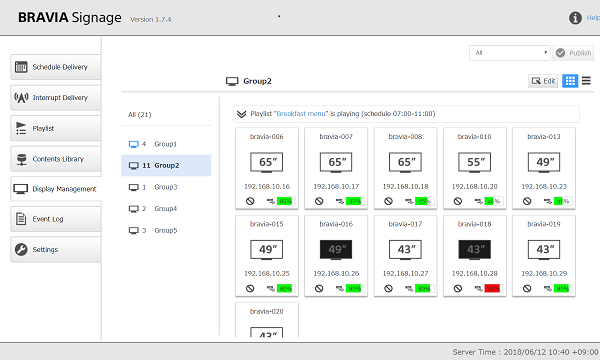Click bravia-020 display card

pyautogui.click(x=267, y=320)
